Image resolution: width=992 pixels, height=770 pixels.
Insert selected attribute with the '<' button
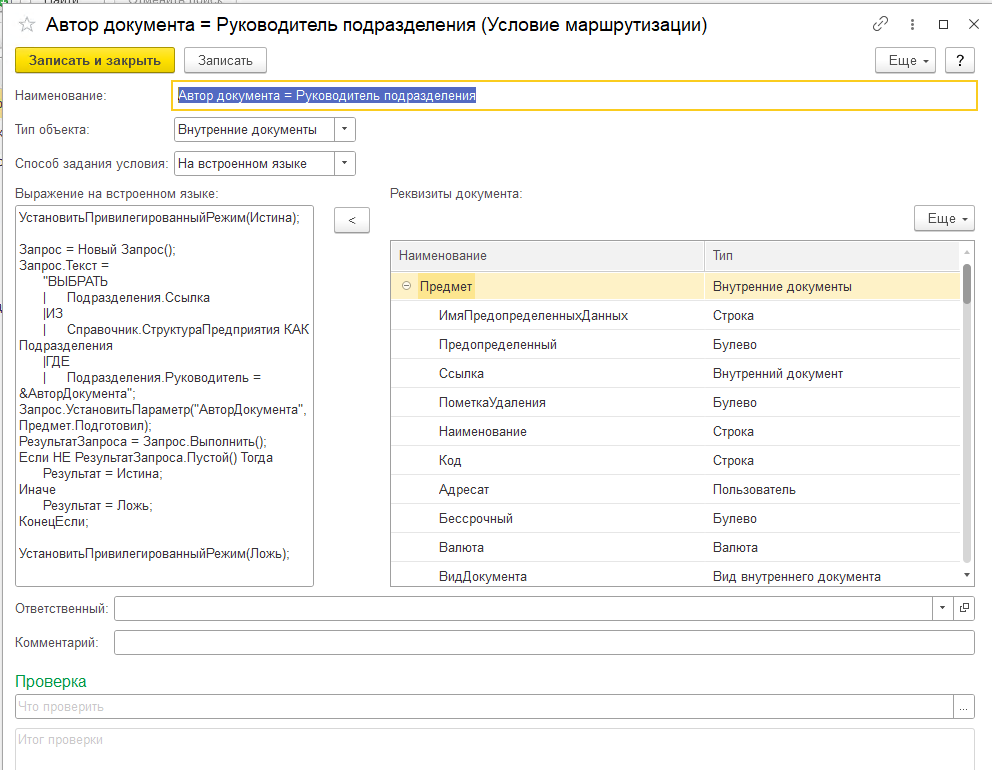(351, 220)
